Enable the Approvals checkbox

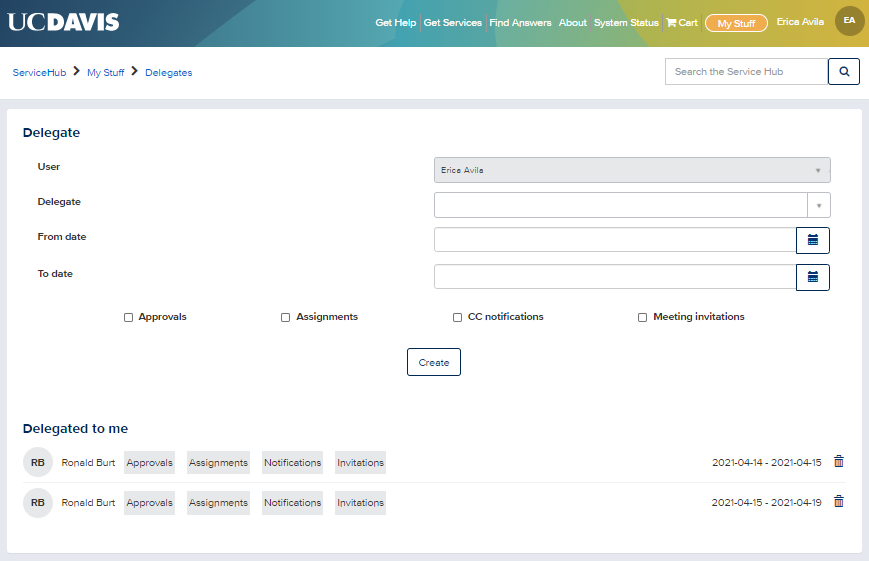[x=128, y=317]
